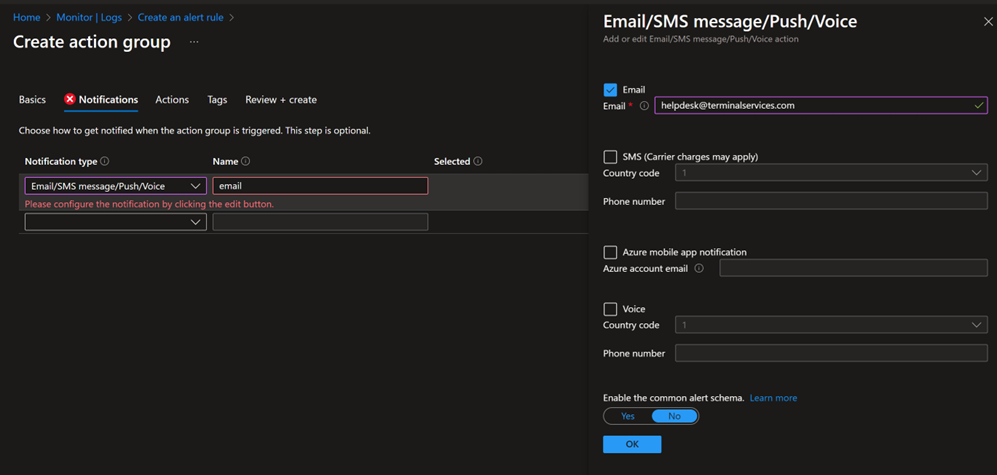Viewport: 997px width, 475px height.
Task: Enable the Voice checkbox
Action: tap(610, 309)
